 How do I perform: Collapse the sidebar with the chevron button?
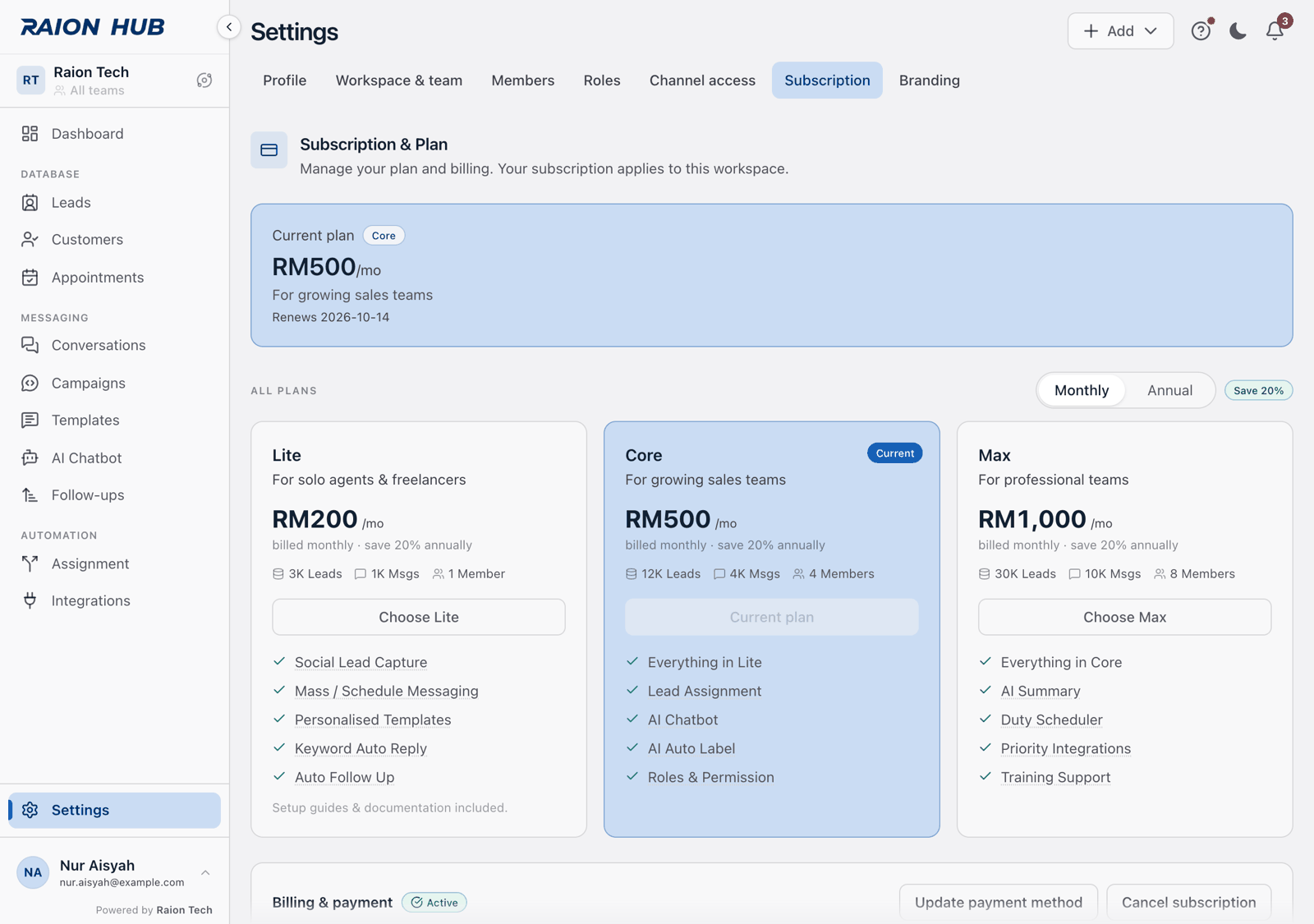[x=229, y=27]
